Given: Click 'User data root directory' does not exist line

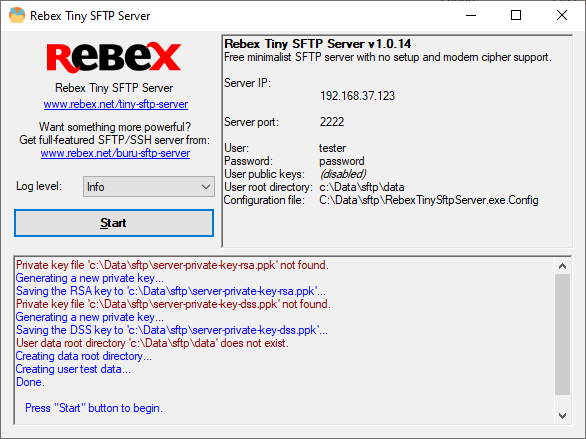Looking at the screenshot, I should tap(152, 343).
